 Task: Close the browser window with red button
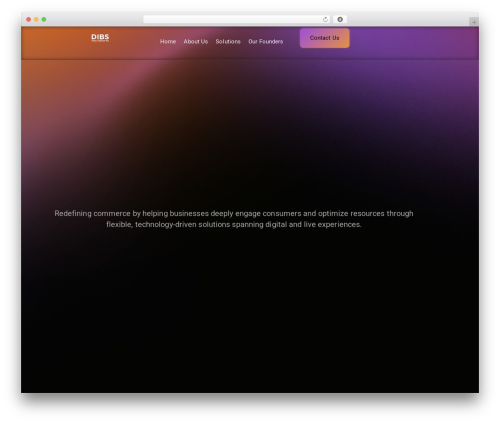tap(29, 19)
